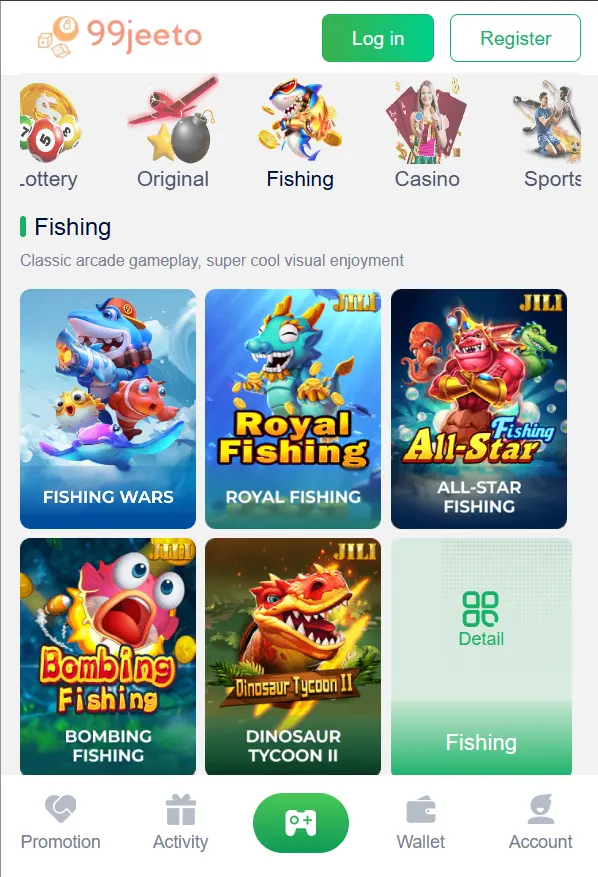The height and width of the screenshot is (877, 598).
Task: Click the Register button
Action: pos(515,38)
